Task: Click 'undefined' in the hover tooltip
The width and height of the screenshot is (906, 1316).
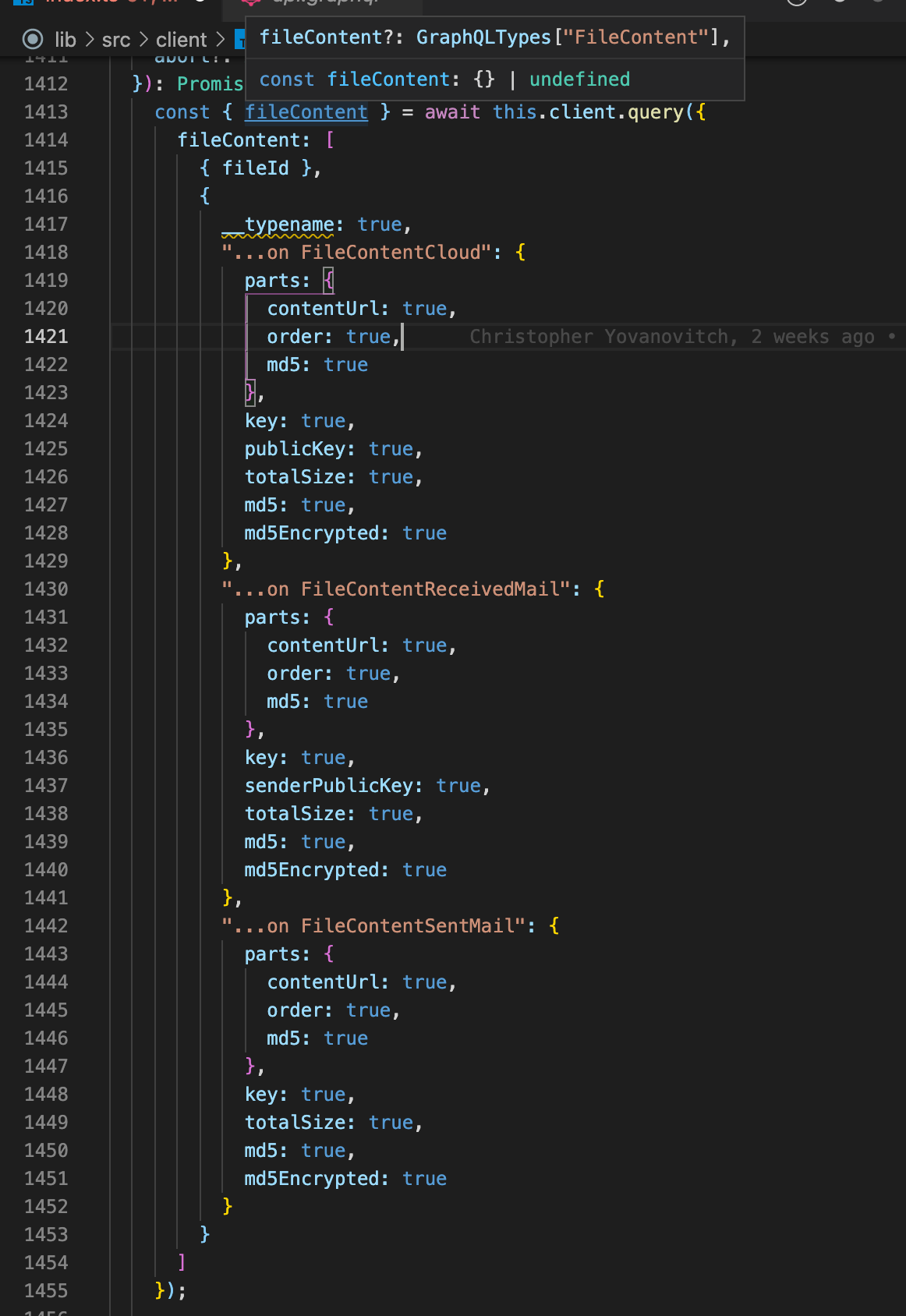Action: tap(579, 80)
